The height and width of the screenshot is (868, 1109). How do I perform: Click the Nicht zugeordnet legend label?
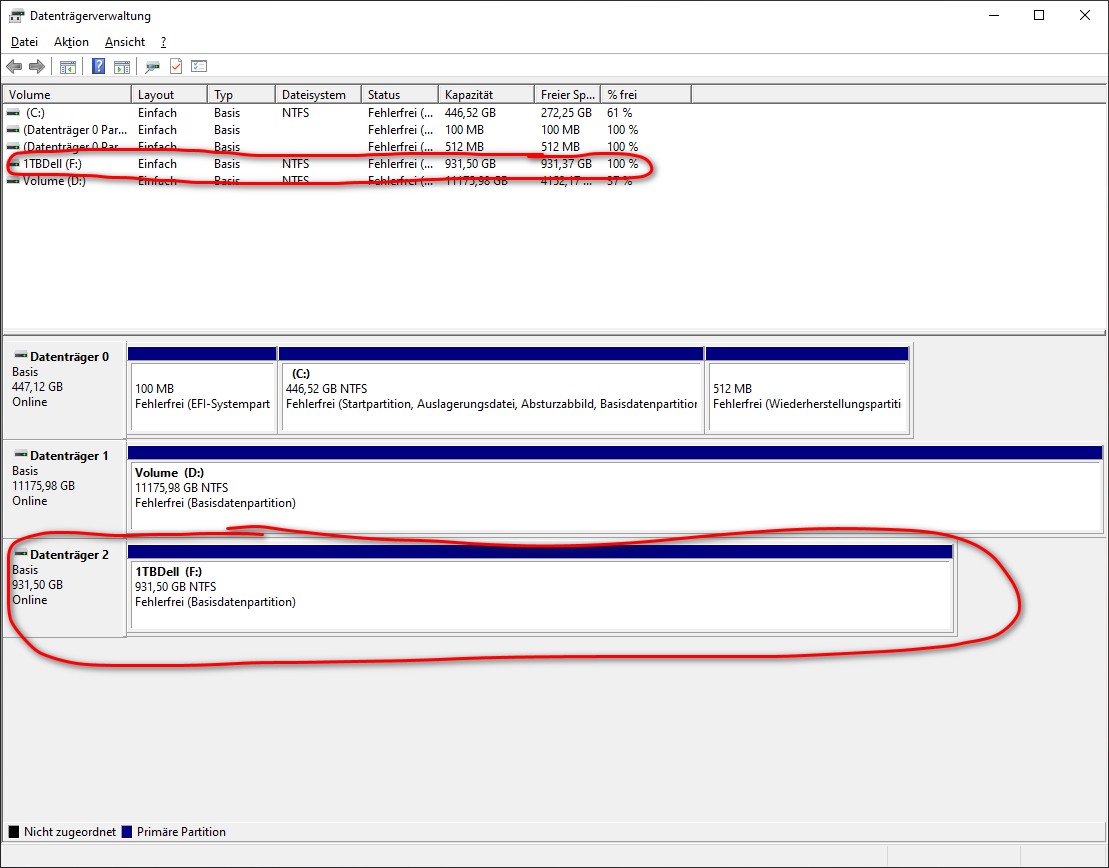click(x=70, y=832)
